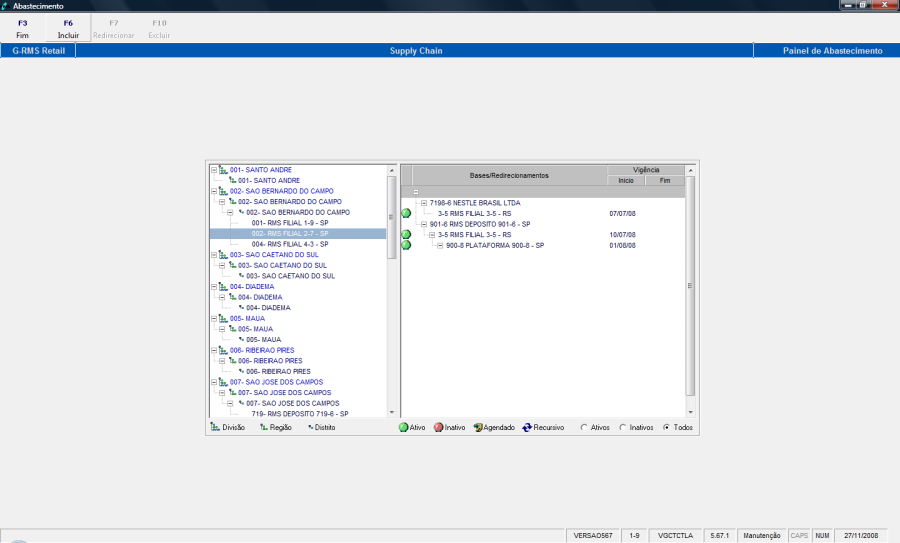Click 3-5 RMS FILIAL row under NESTLE BRASIL

474,214
